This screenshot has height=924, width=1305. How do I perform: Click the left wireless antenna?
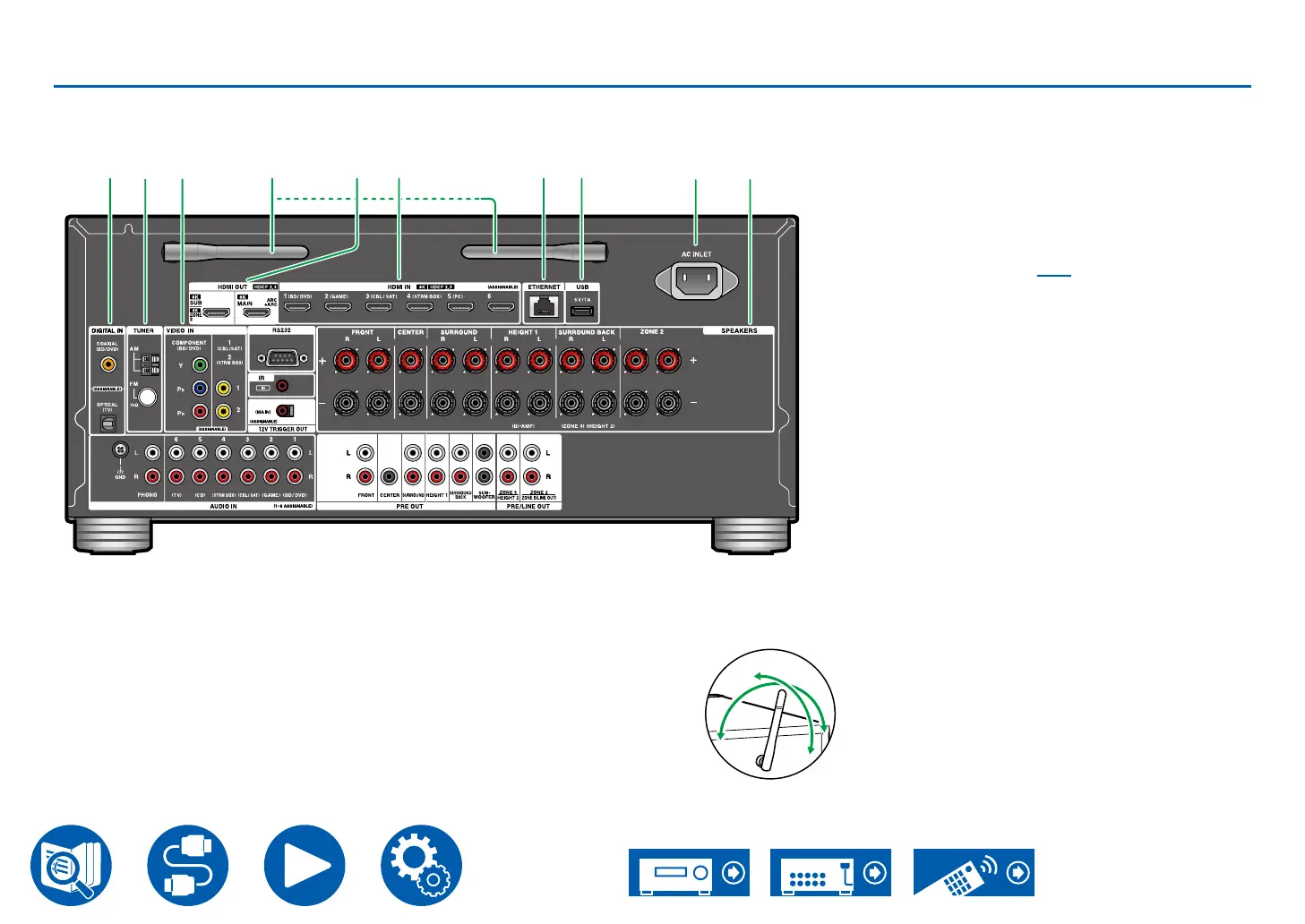click(236, 253)
